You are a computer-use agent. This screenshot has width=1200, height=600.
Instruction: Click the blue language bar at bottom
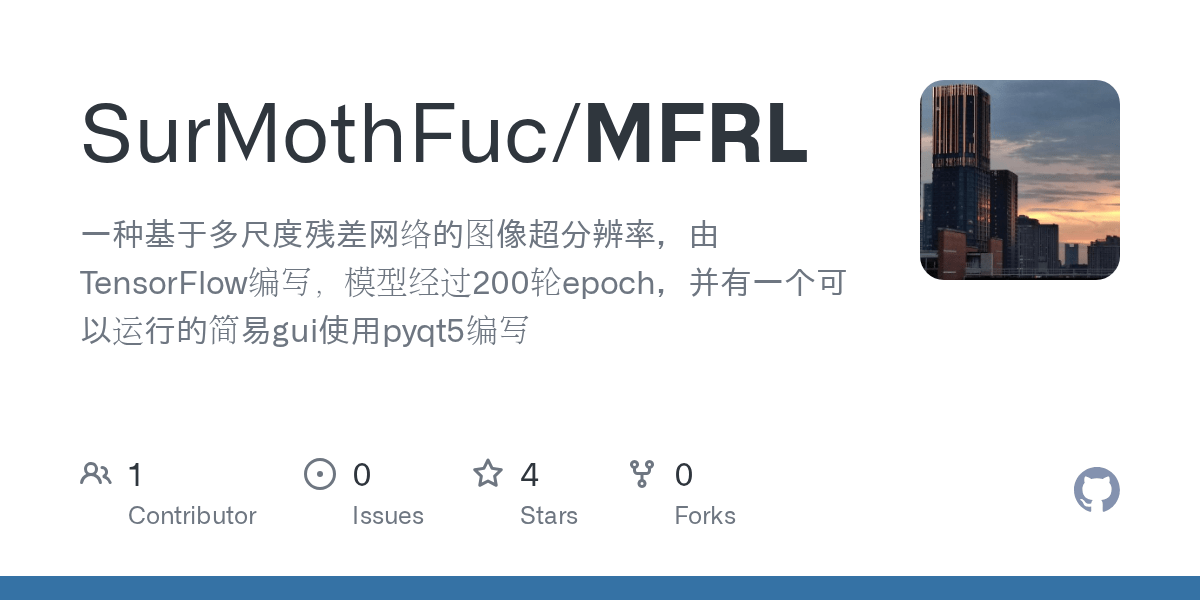pyautogui.click(x=600, y=588)
